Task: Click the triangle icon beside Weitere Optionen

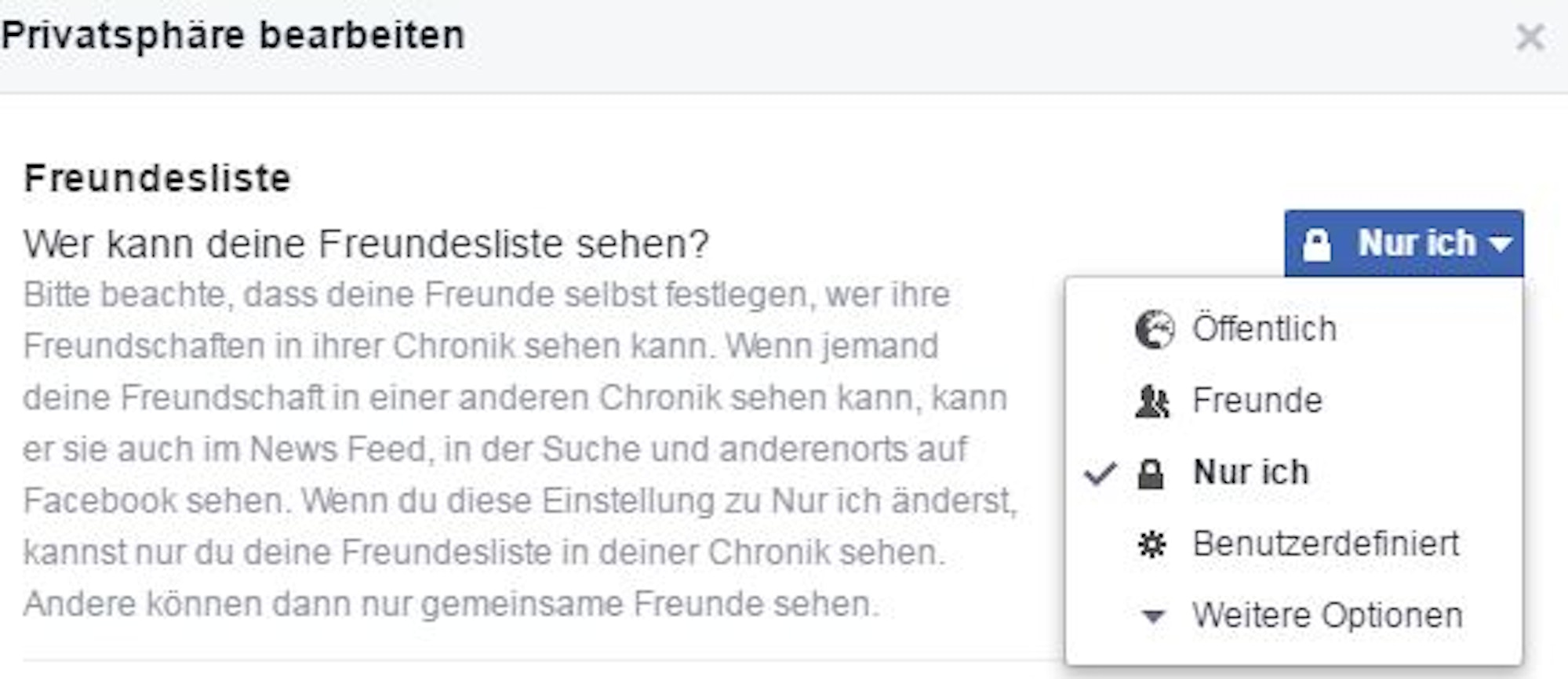Action: (x=1154, y=616)
